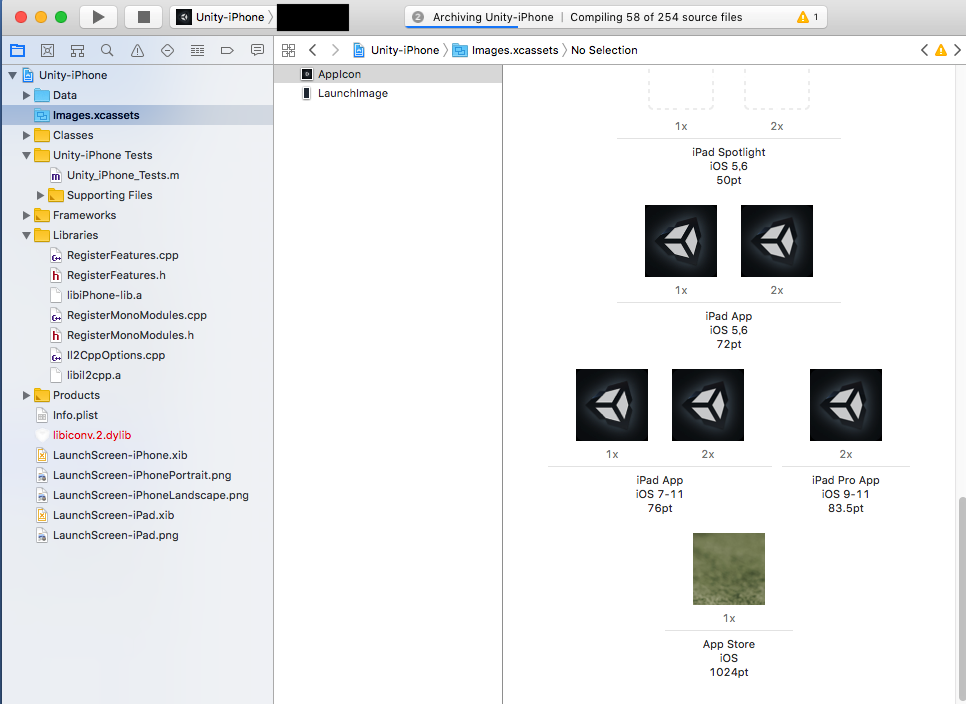
Task: Select iPad App 72pt 2x icon
Action: pos(777,241)
